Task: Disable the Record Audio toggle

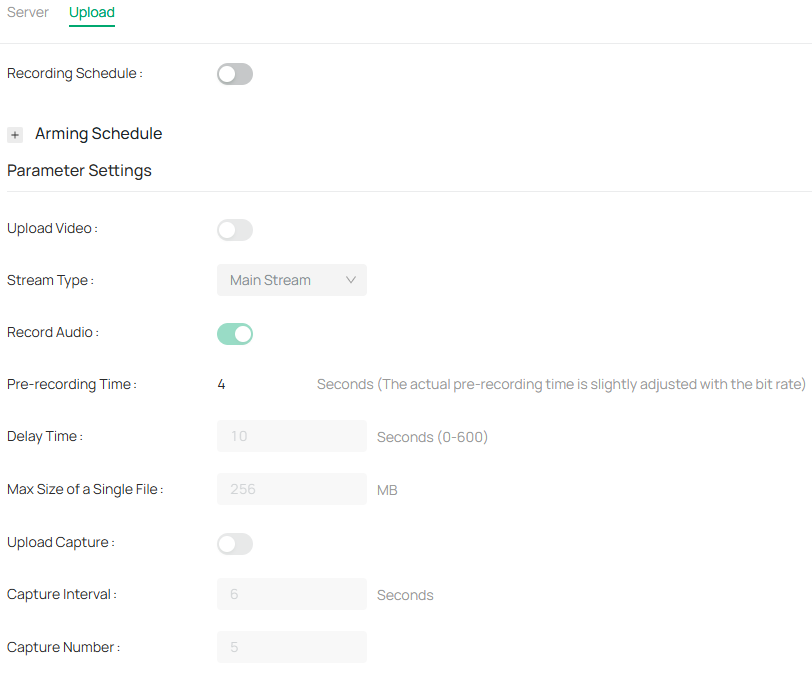Action: tap(235, 334)
